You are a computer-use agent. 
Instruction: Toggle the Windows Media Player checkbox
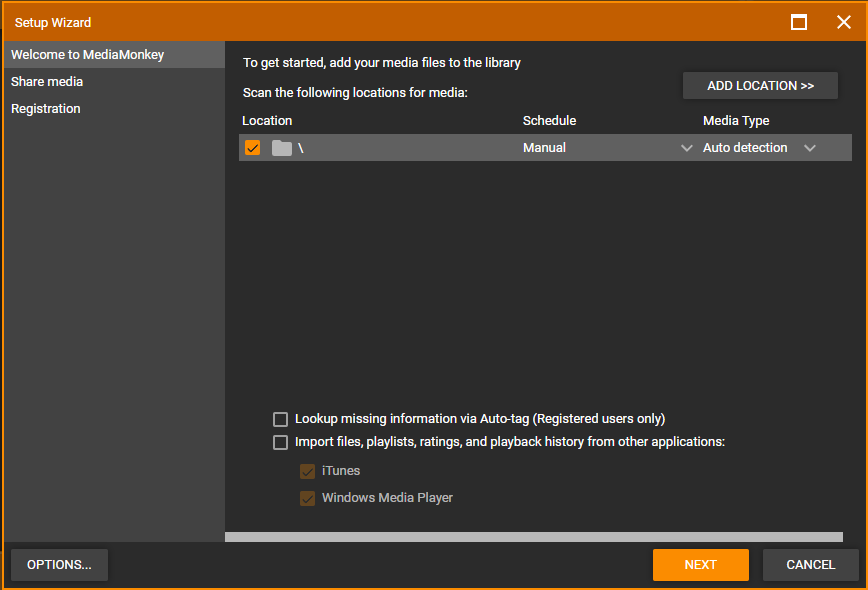point(308,498)
